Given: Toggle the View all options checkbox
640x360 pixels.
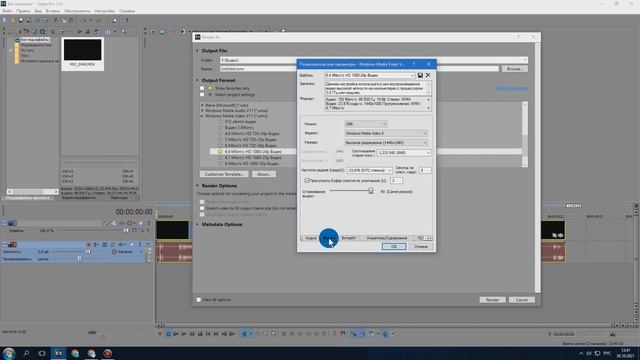Looking at the screenshot, I should pyautogui.click(x=199, y=300).
